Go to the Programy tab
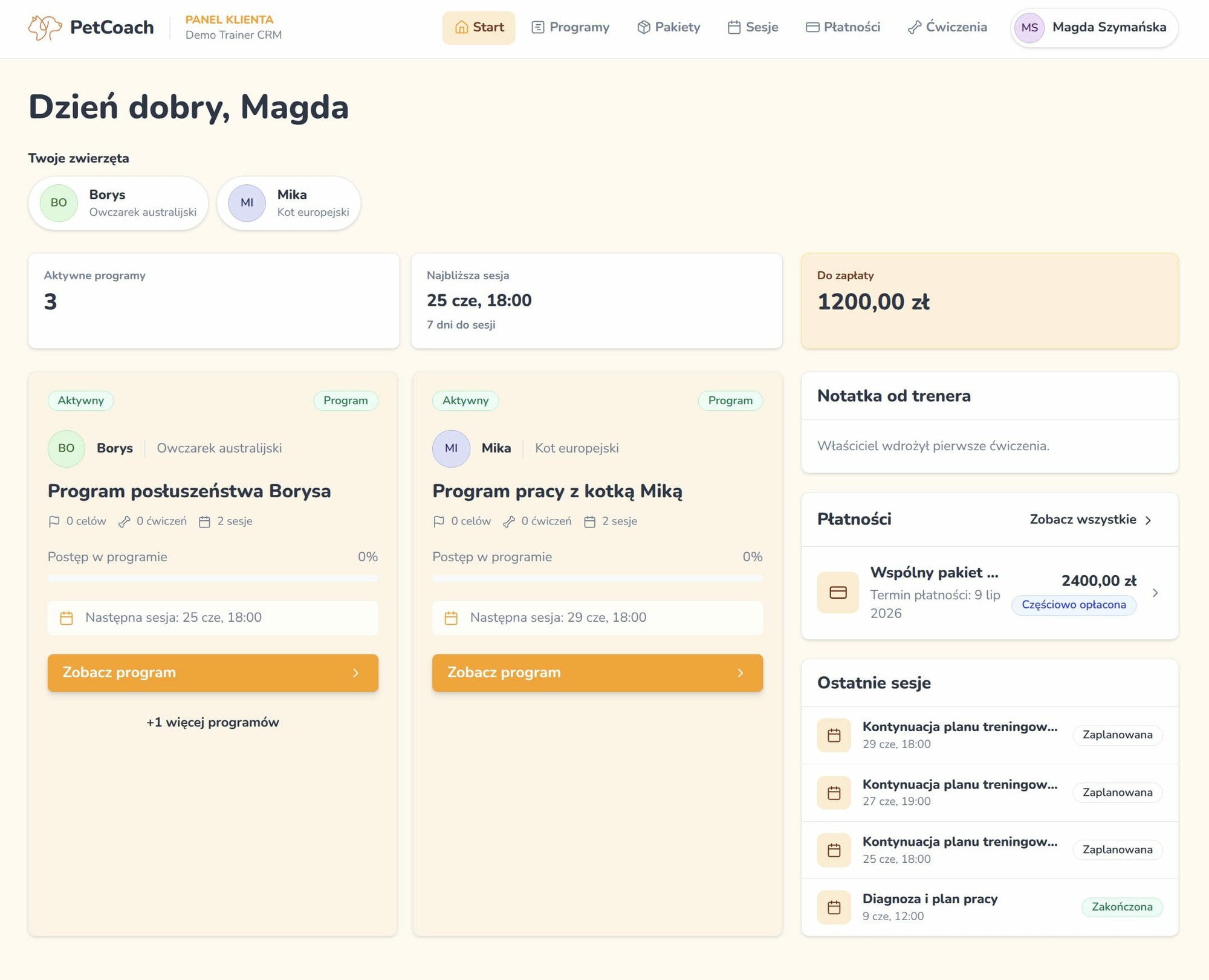Image resolution: width=1209 pixels, height=980 pixels. click(570, 28)
